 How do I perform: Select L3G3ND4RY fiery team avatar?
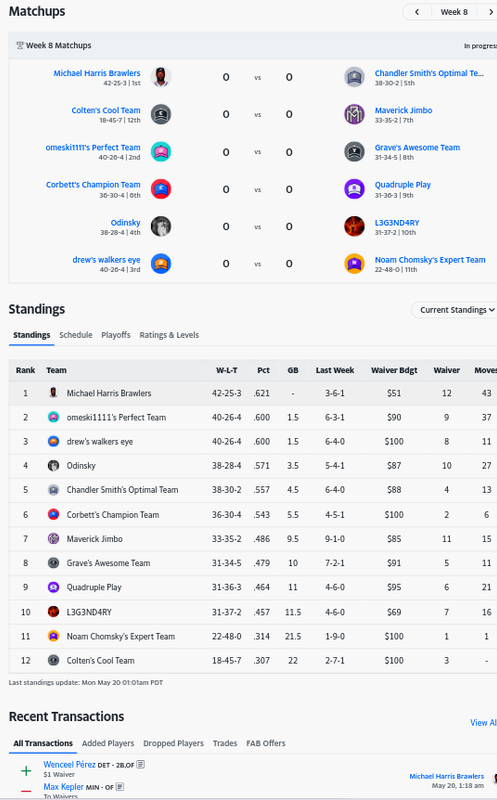(354, 227)
